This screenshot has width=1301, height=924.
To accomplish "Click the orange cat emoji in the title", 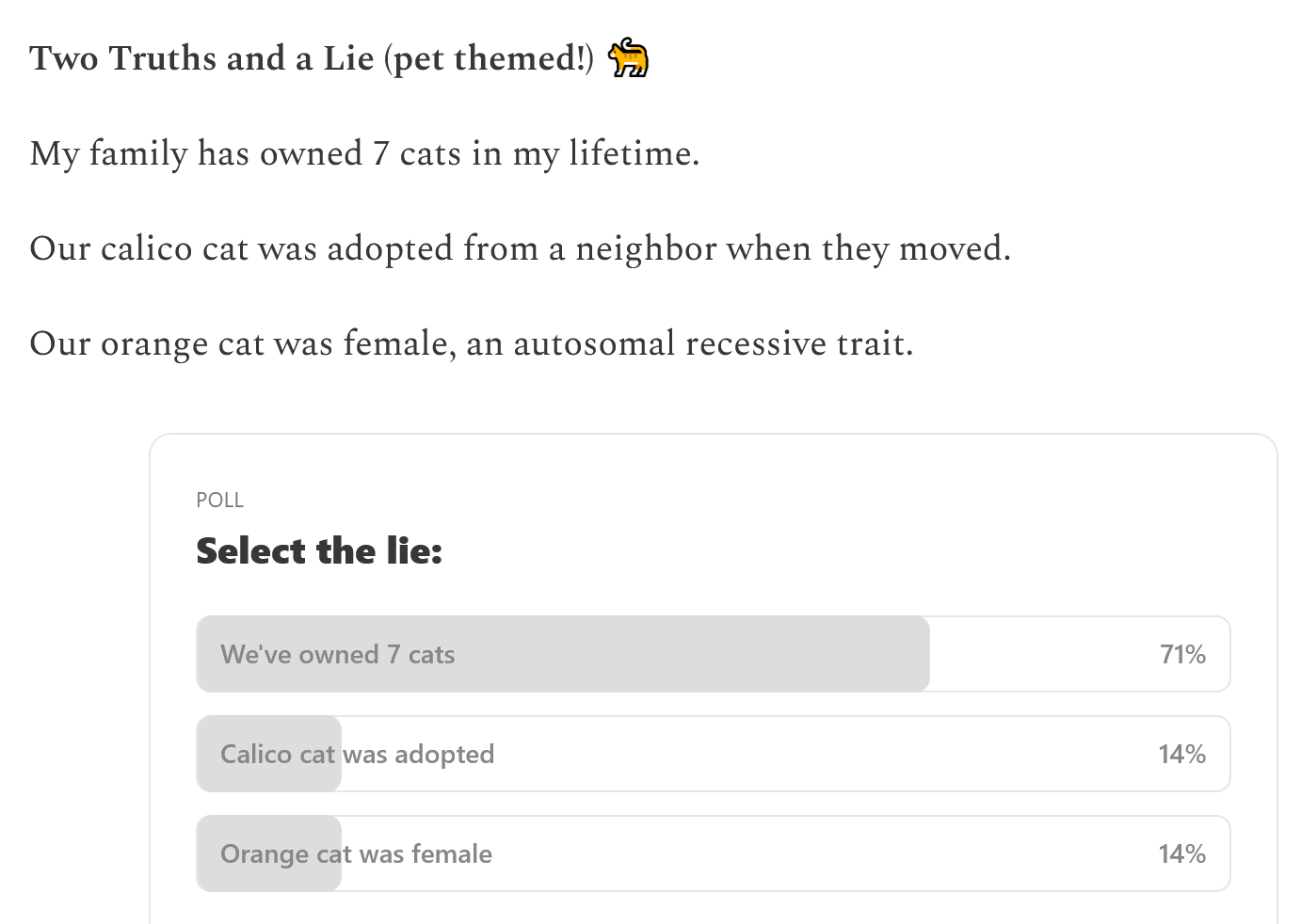I will [x=628, y=58].
